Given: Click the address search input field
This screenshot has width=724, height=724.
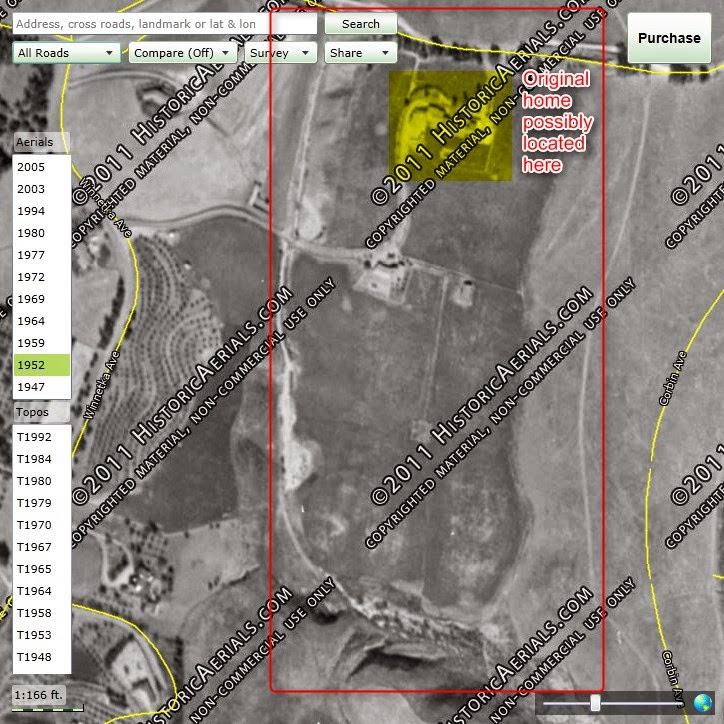Looking at the screenshot, I should (x=165, y=24).
